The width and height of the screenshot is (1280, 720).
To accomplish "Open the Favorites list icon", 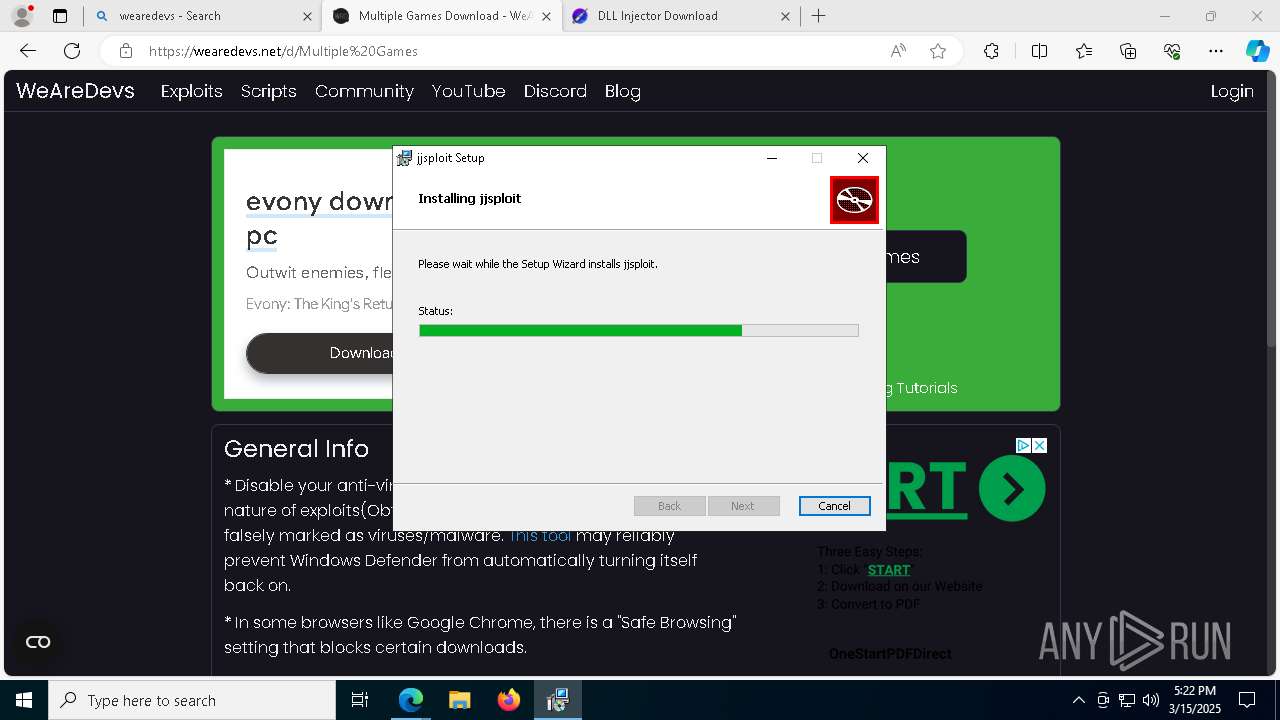I will tap(1084, 51).
